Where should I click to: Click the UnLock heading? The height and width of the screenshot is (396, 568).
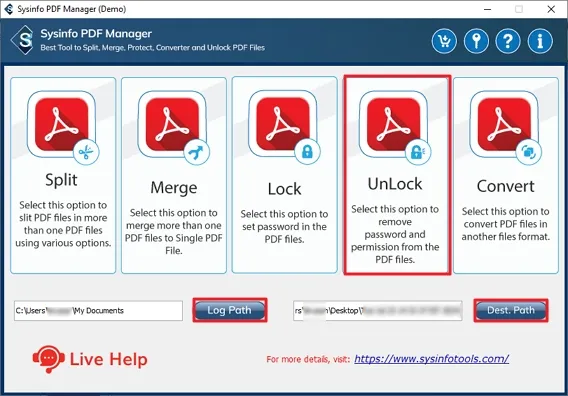click(x=395, y=184)
